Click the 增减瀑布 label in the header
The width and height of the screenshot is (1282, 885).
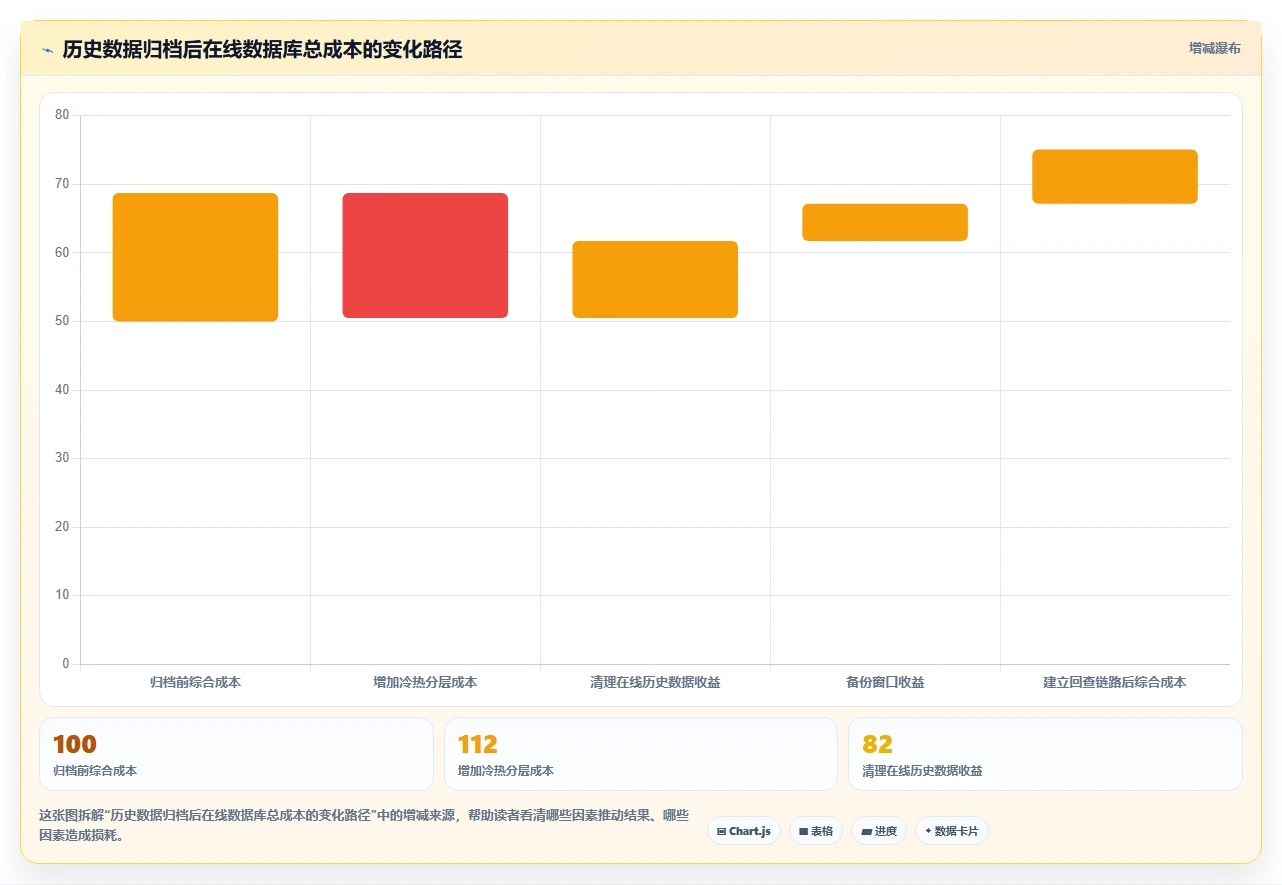(1215, 48)
